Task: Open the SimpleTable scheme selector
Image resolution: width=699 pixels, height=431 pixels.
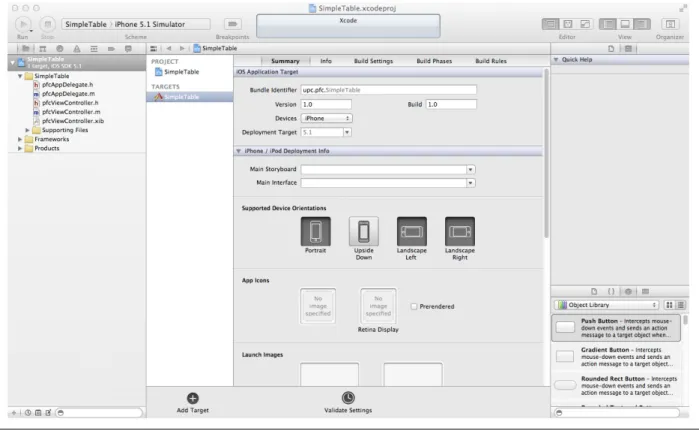Action: pyautogui.click(x=86, y=24)
